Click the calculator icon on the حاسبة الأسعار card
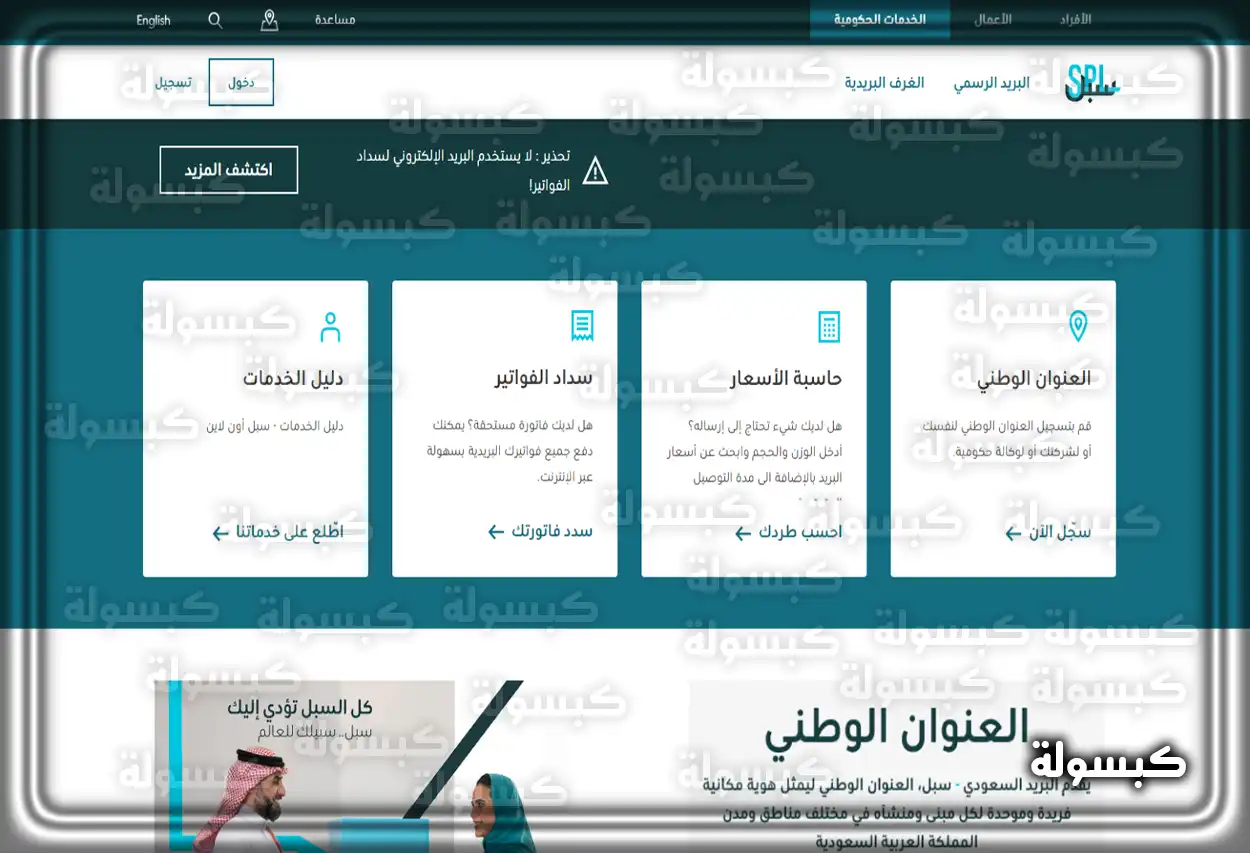Viewport: 1250px width, 853px height. 829,325
